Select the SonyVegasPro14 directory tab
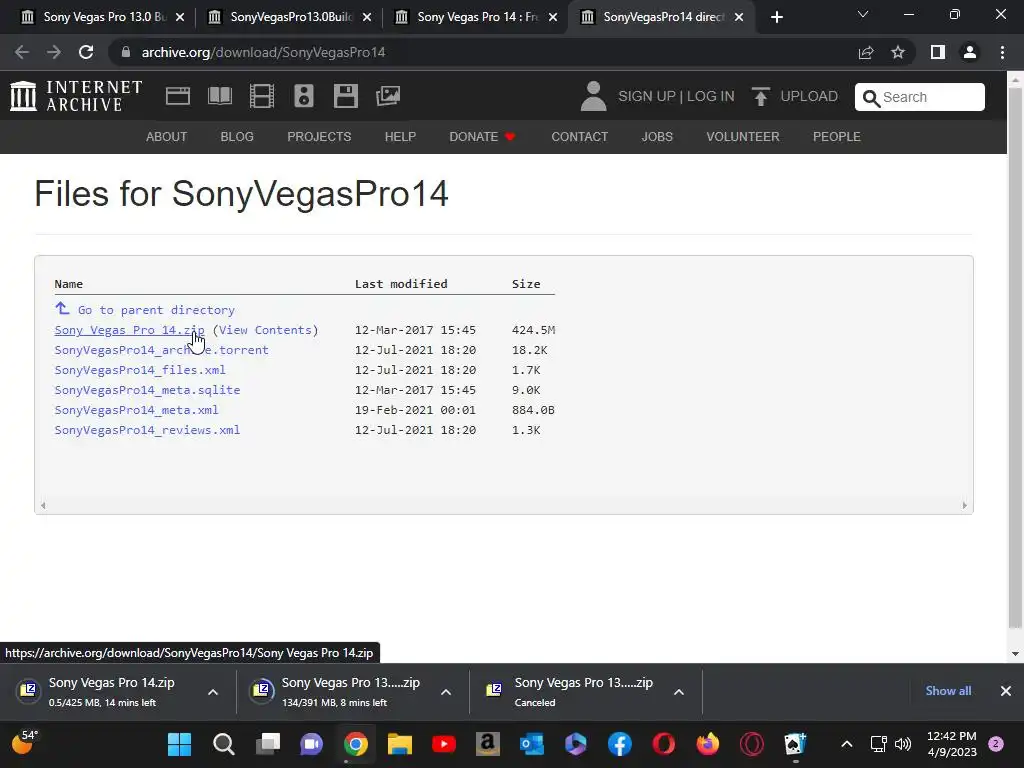This screenshot has height=768, width=1024. click(x=663, y=17)
